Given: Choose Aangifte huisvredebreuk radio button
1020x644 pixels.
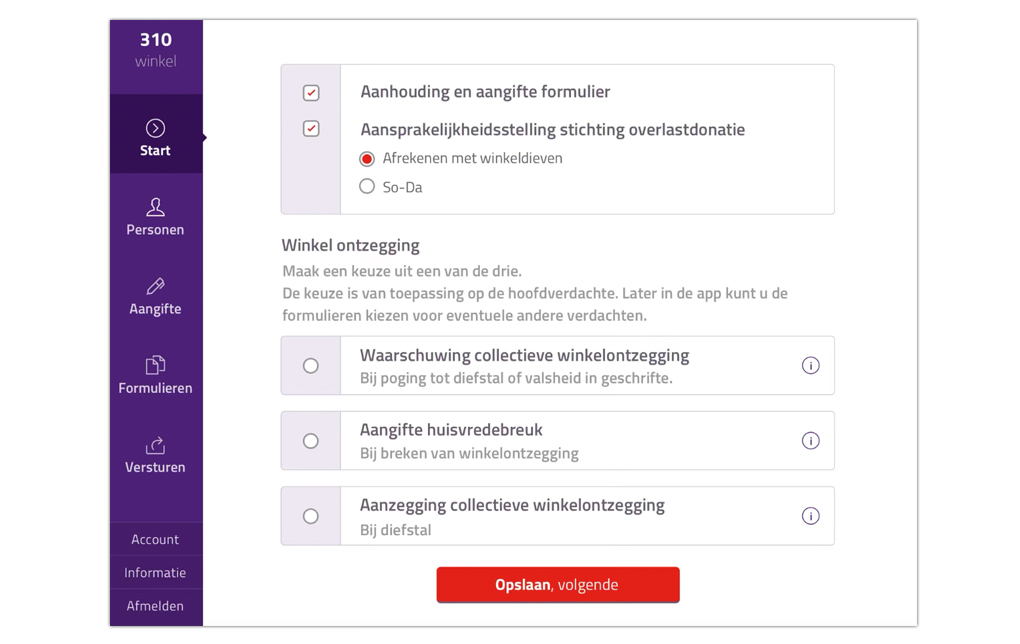Looking at the screenshot, I should point(311,441).
